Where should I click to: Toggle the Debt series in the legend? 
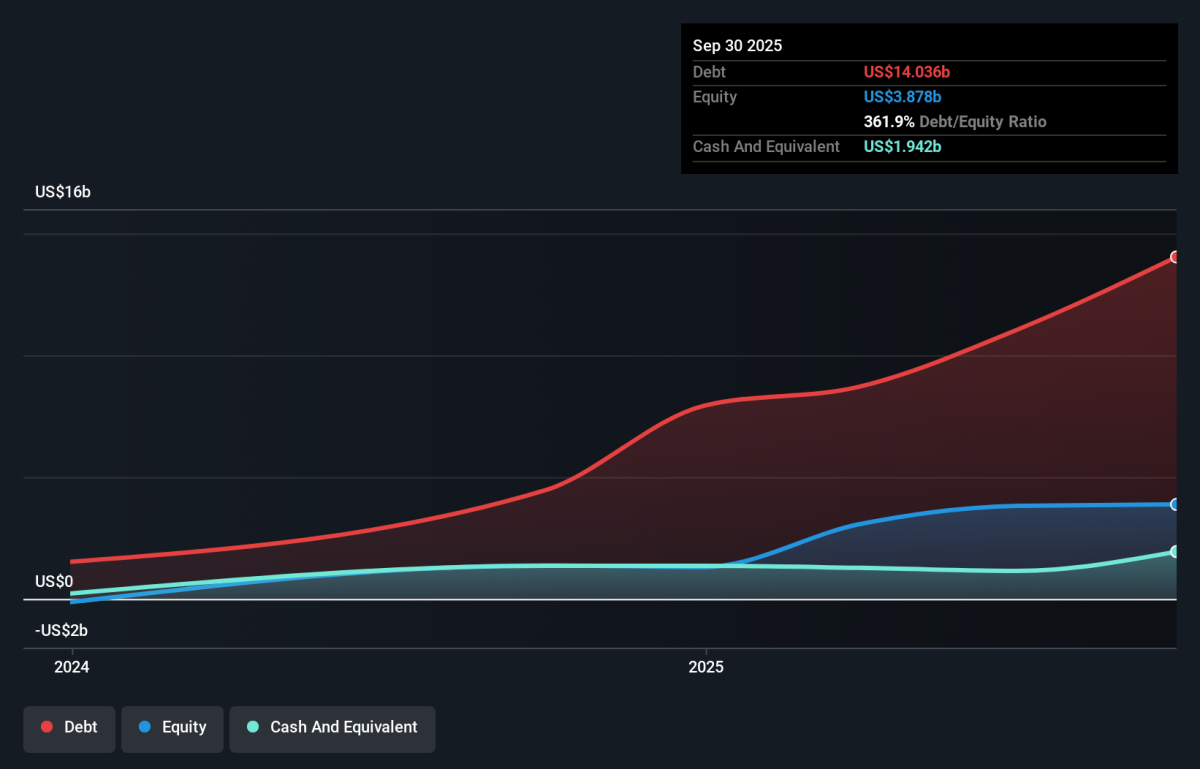pyautogui.click(x=70, y=727)
